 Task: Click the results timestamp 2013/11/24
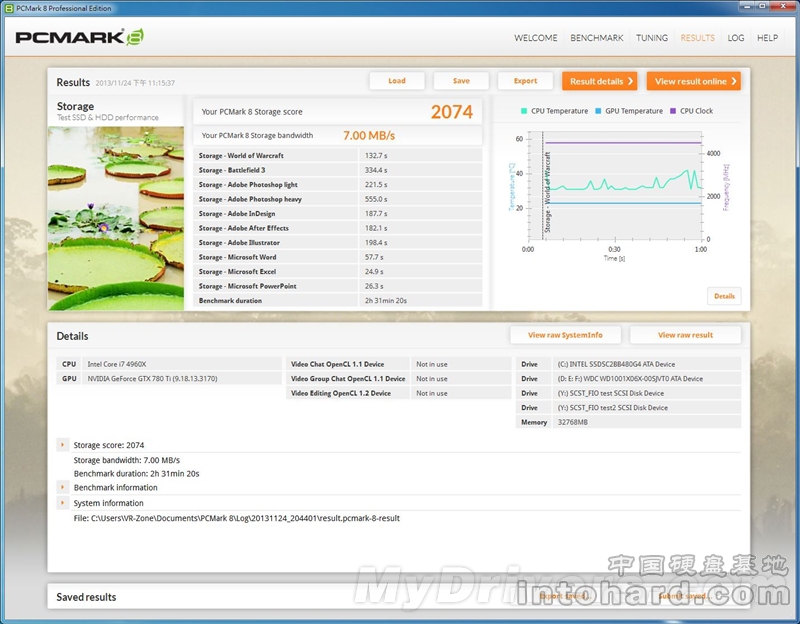(135, 83)
